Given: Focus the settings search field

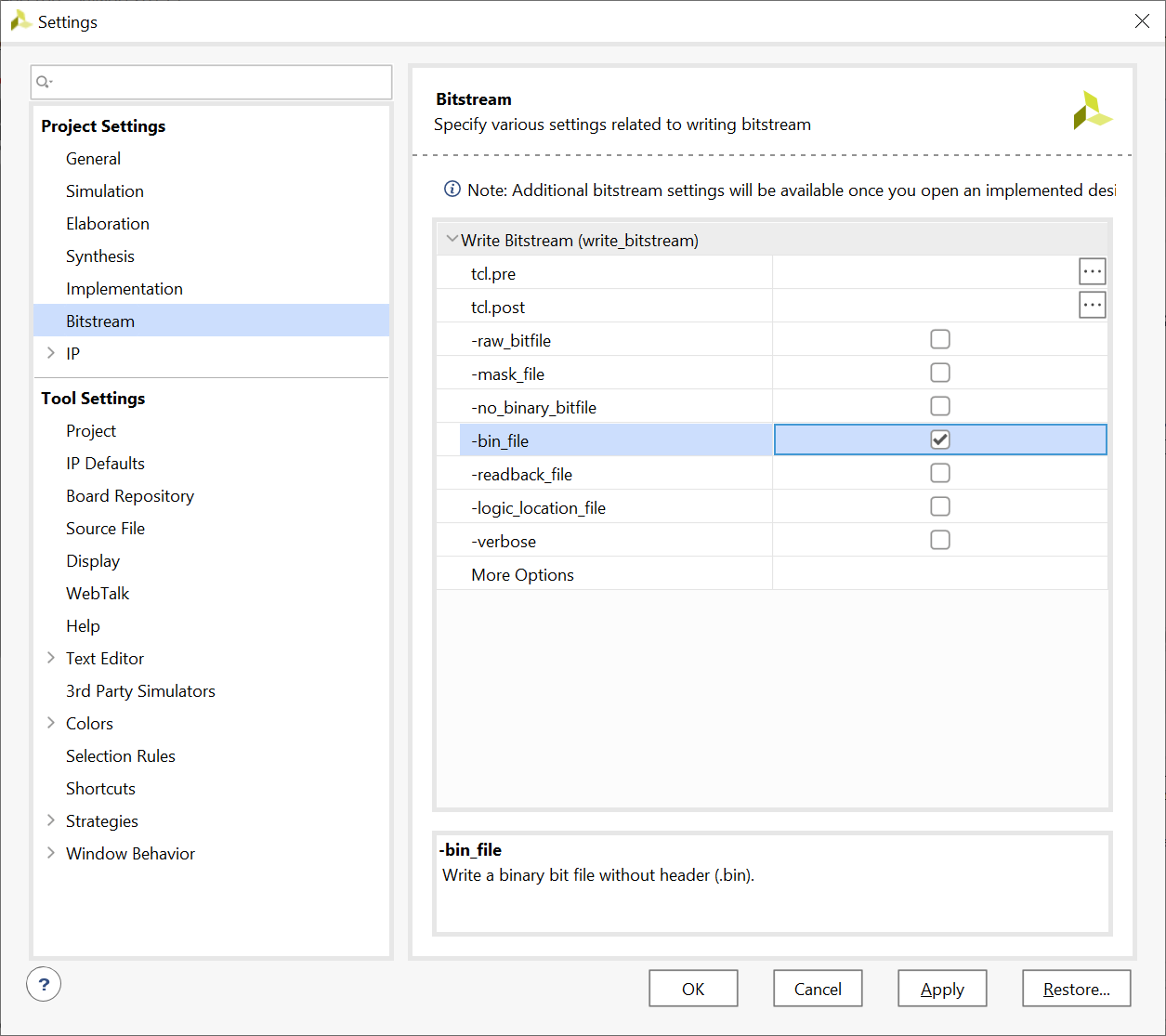Looking at the screenshot, I should [x=212, y=82].
